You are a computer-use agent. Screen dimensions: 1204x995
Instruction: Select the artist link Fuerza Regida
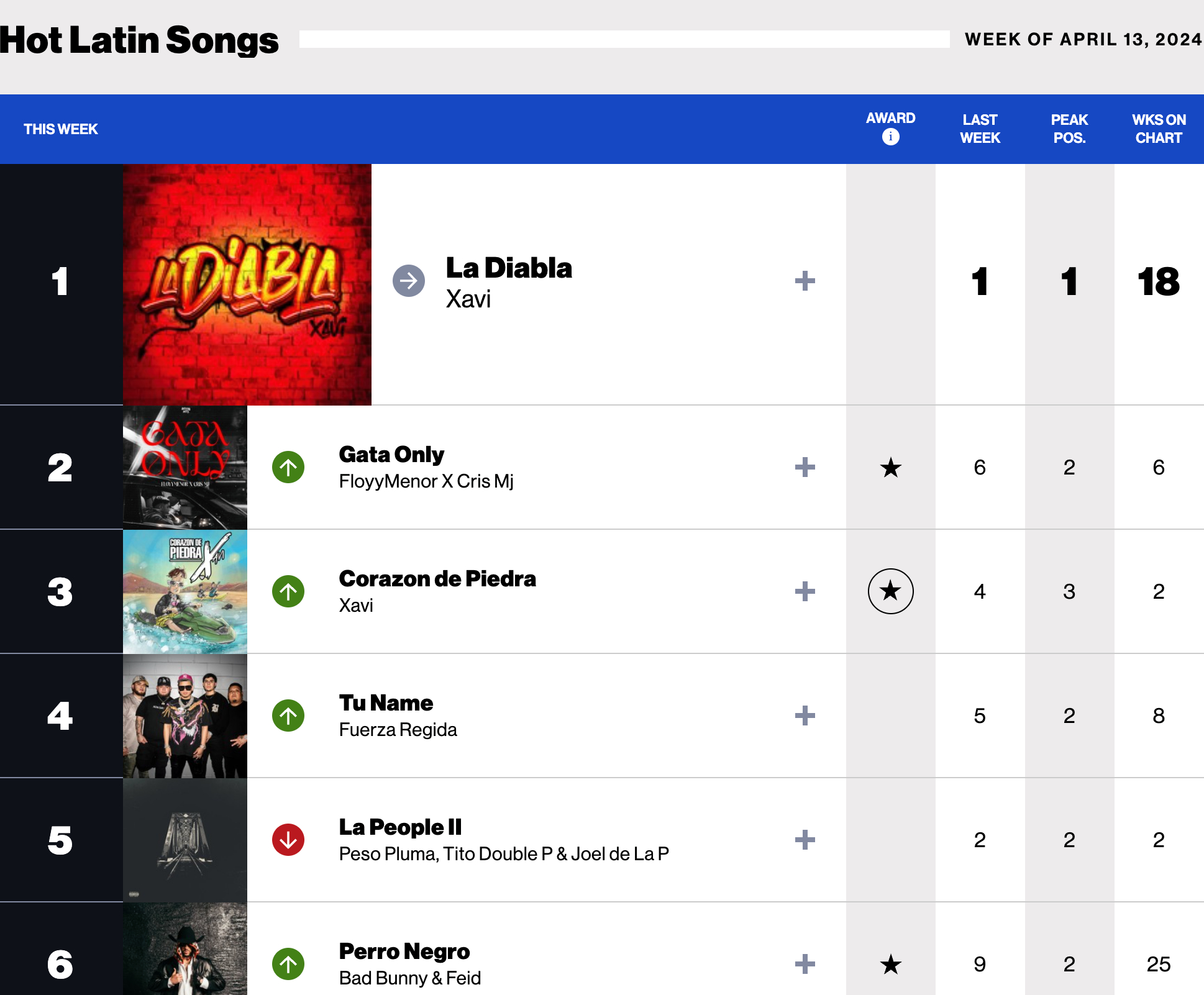click(398, 730)
